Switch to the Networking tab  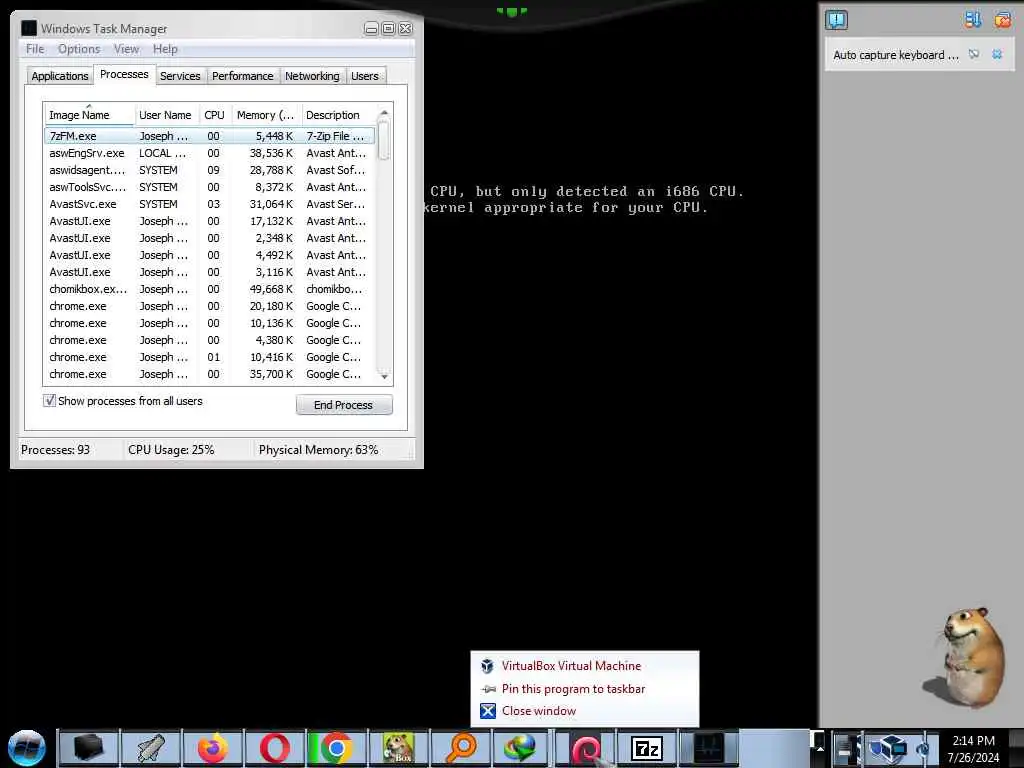point(312,76)
